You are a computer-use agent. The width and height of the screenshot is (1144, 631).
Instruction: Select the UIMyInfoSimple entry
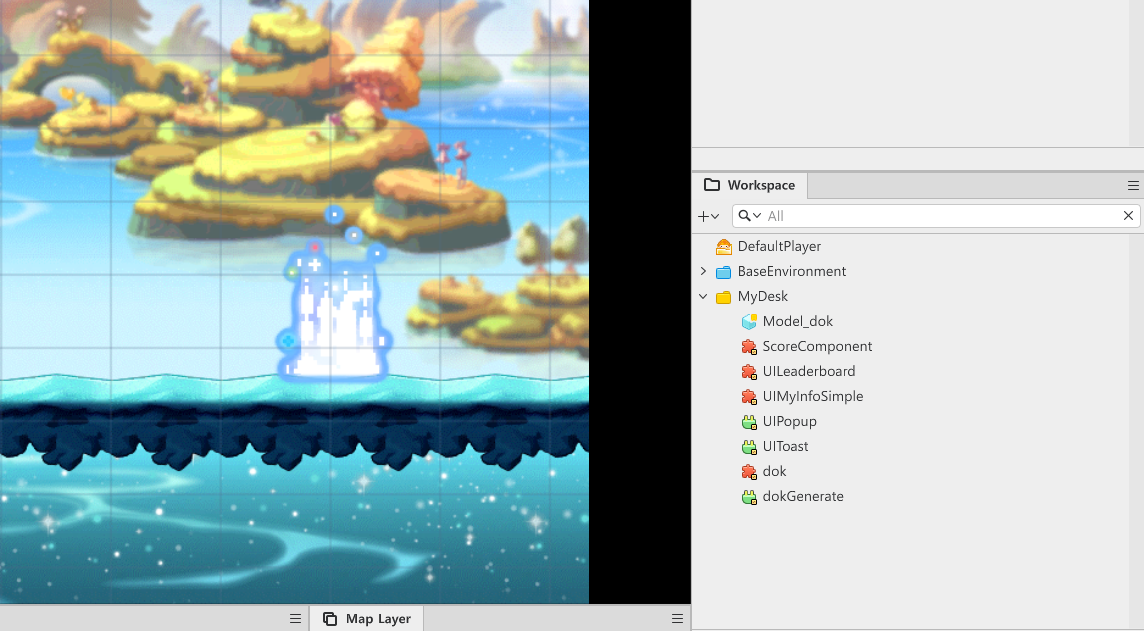(813, 397)
